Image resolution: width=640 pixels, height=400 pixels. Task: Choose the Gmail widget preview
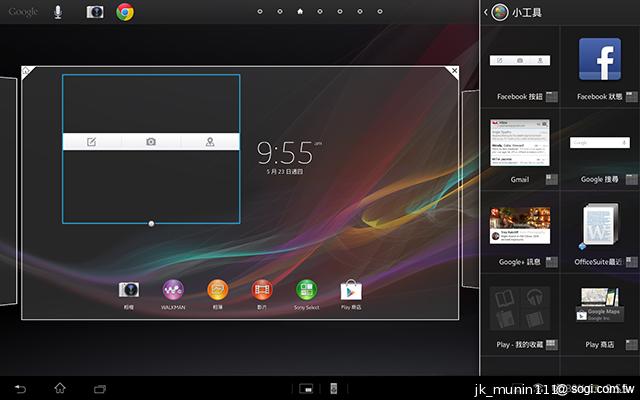point(520,143)
